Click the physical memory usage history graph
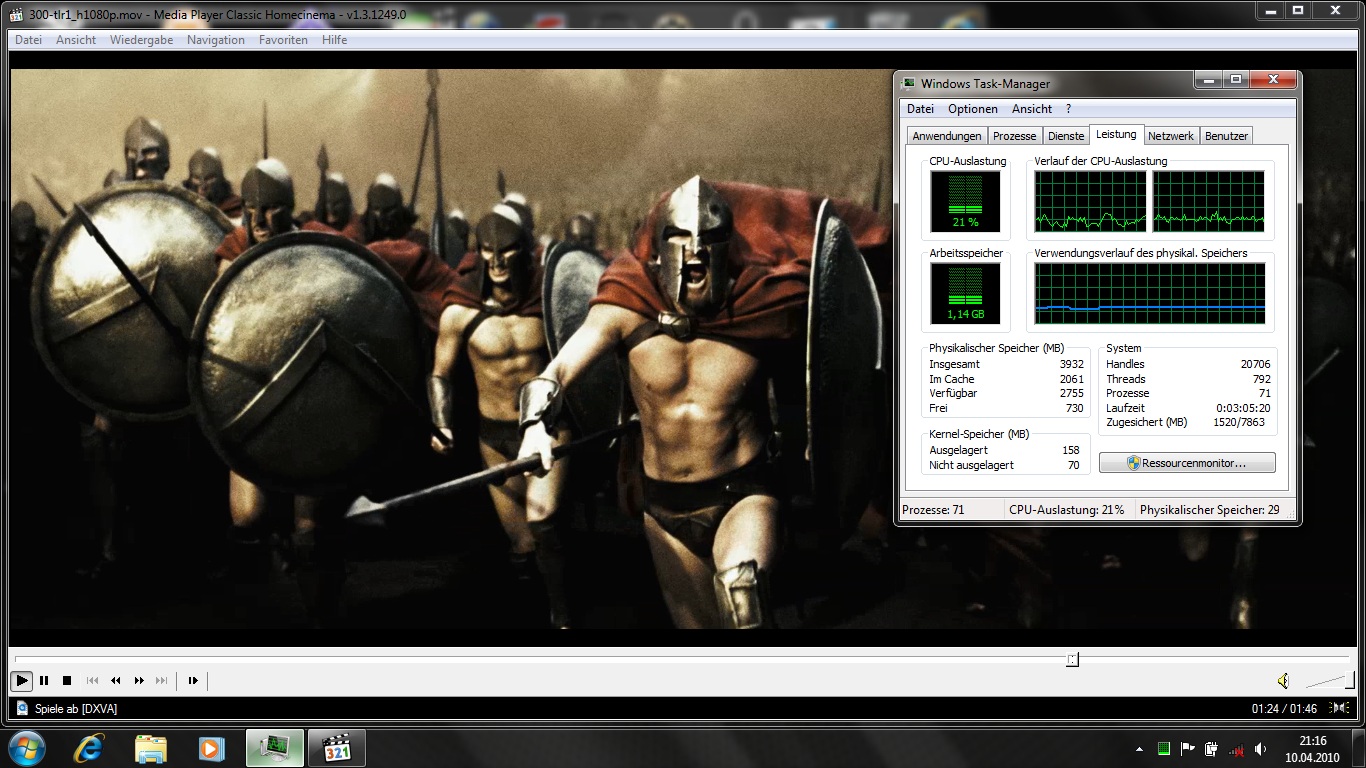The width and height of the screenshot is (1366, 768). (1150, 293)
